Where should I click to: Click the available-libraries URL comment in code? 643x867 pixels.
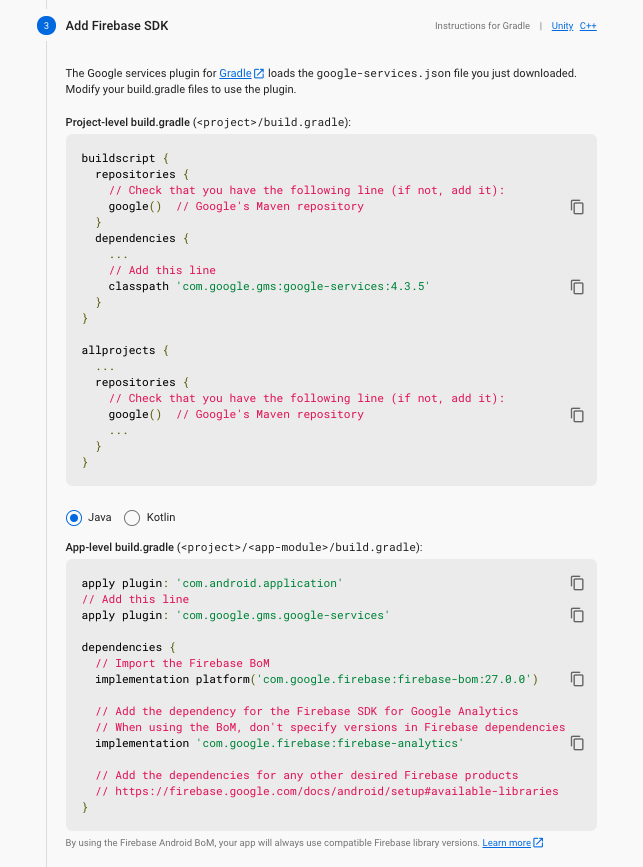[x=327, y=791]
